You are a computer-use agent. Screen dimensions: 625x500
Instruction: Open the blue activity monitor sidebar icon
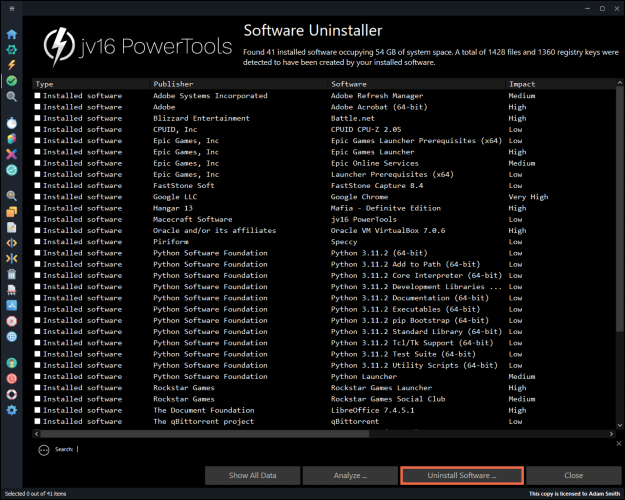tap(12, 305)
